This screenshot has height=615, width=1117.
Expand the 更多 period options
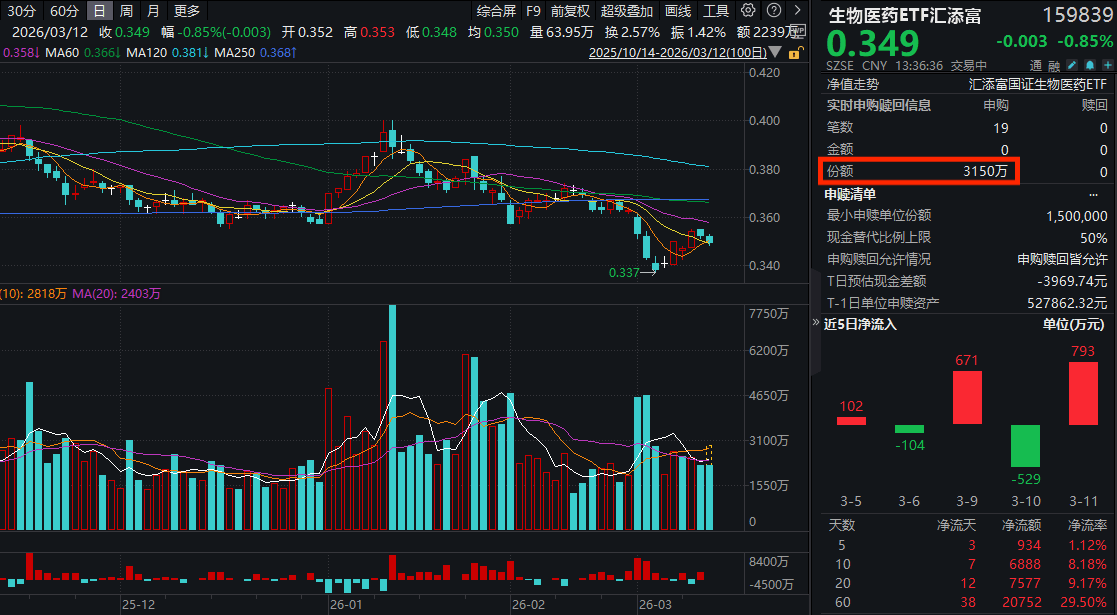pyautogui.click(x=186, y=11)
